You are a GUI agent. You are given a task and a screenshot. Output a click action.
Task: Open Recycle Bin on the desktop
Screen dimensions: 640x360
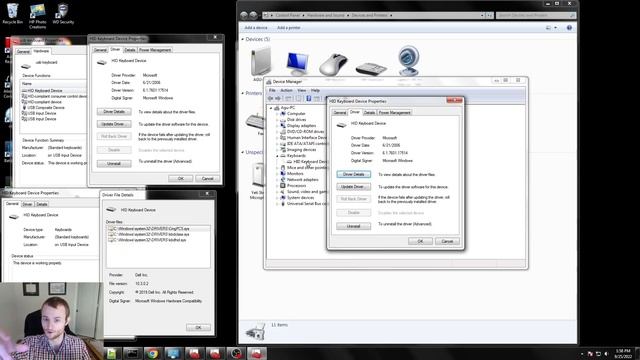pyautogui.click(x=13, y=13)
